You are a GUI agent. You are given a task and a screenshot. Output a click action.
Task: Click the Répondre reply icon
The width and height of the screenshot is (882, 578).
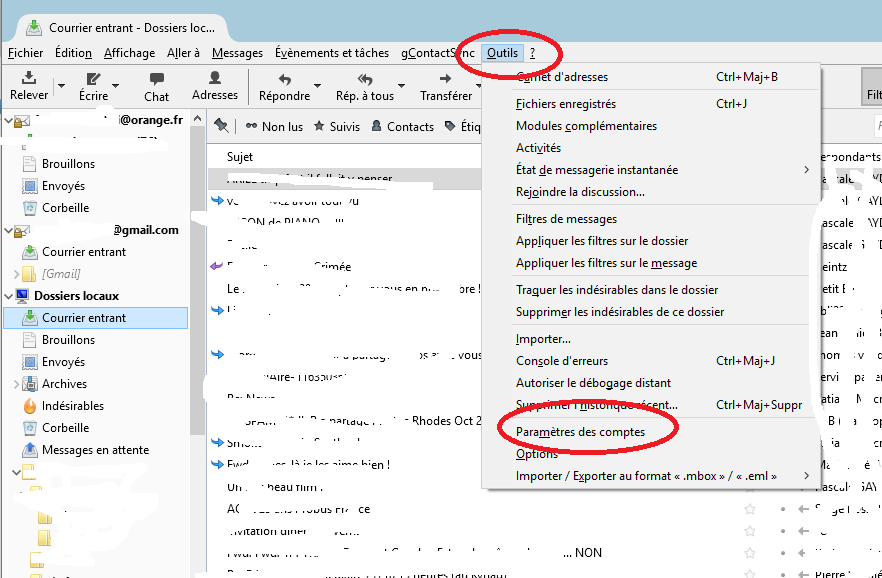[284, 79]
